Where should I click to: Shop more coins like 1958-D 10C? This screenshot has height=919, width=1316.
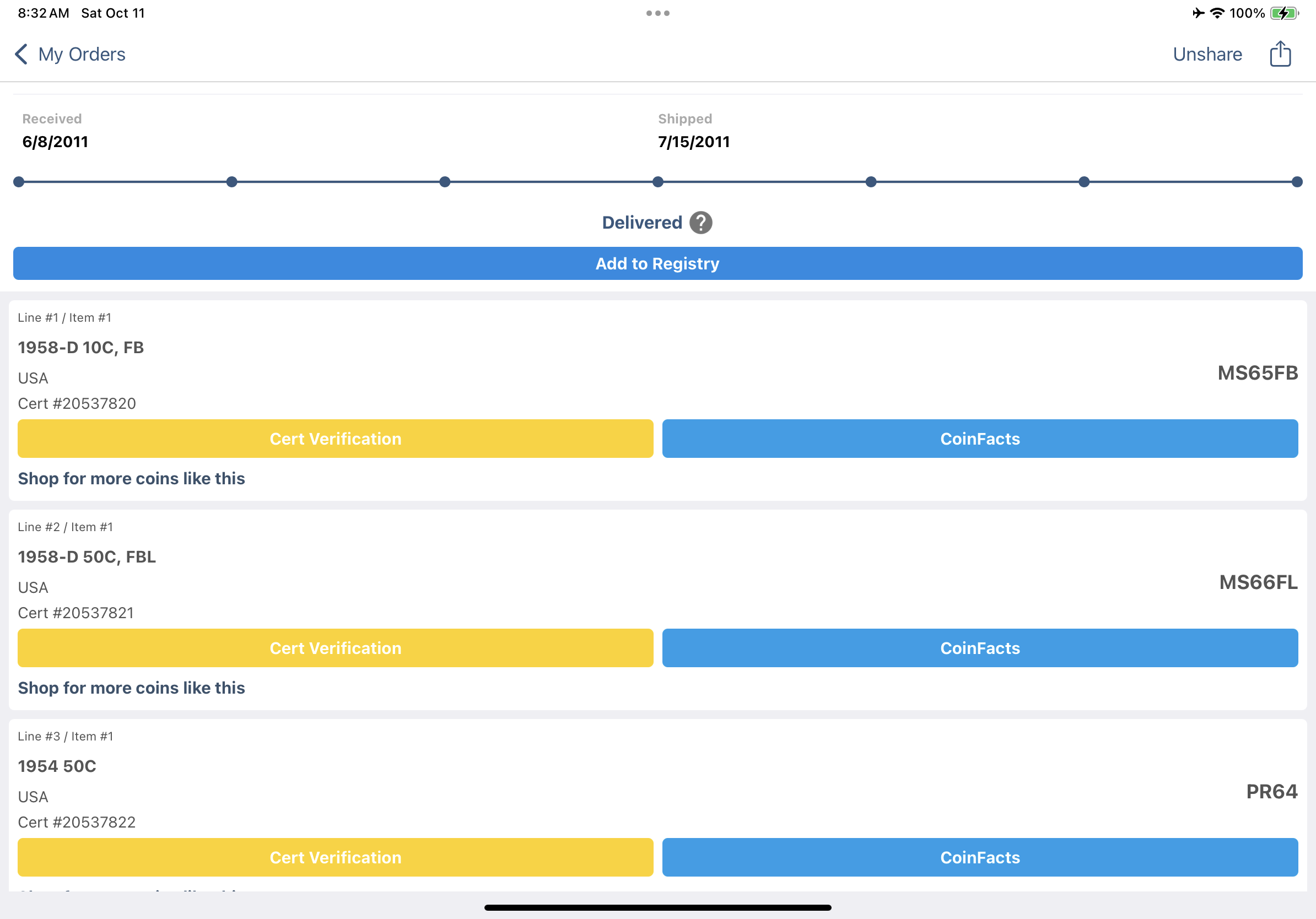(x=131, y=478)
